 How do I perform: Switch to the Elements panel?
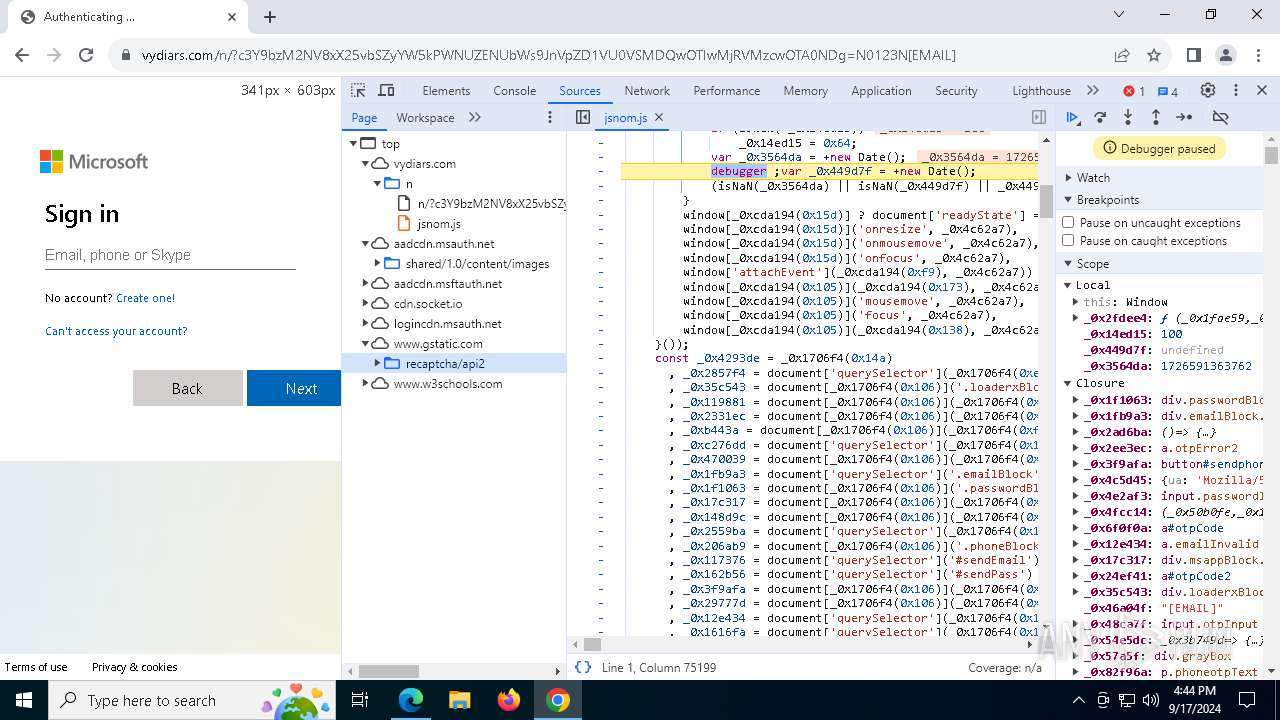pos(446,90)
